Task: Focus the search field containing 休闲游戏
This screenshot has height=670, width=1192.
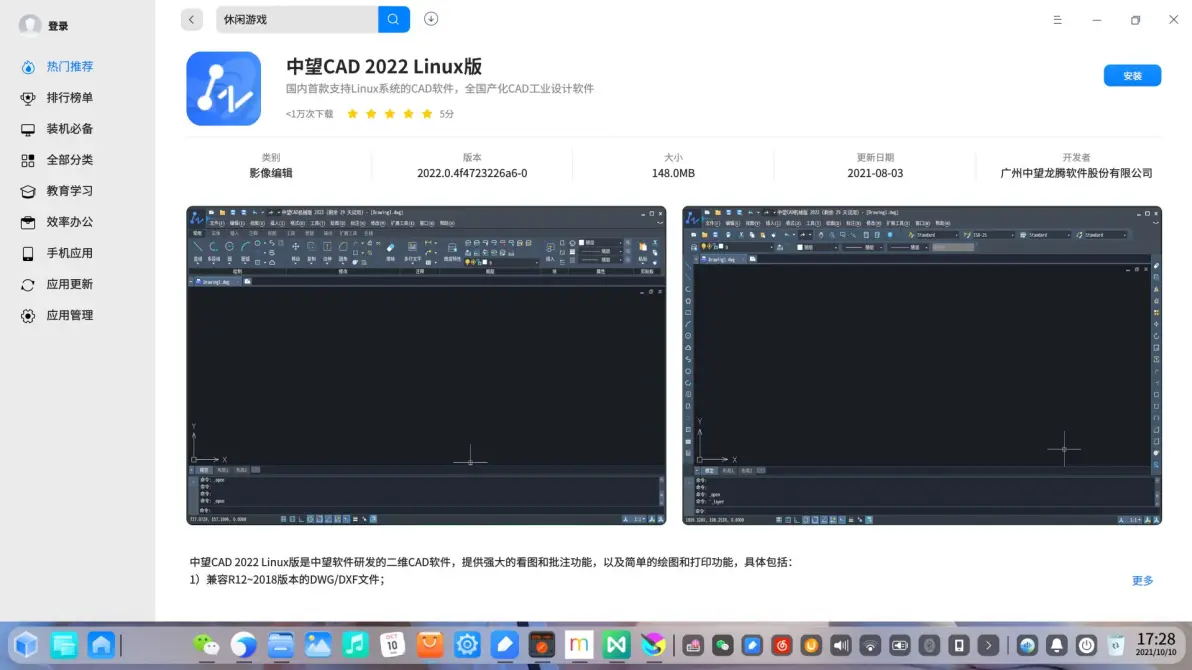Action: (296, 20)
